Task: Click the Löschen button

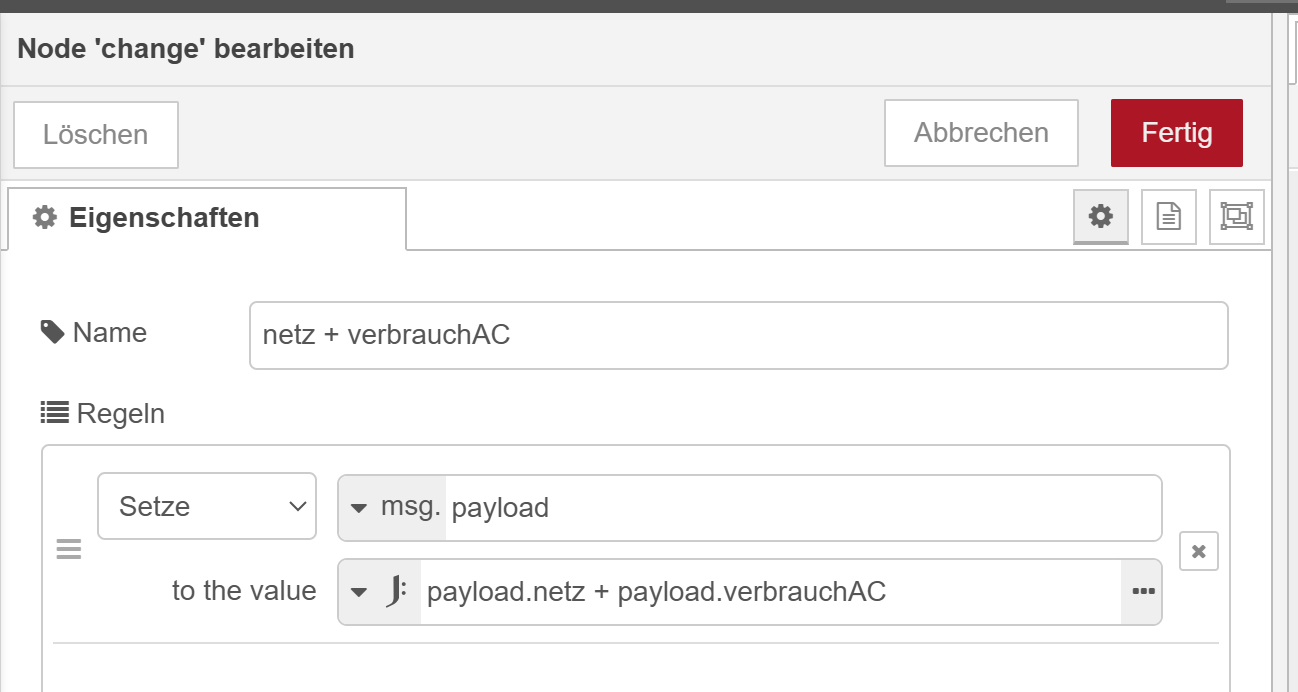Action: (96, 134)
